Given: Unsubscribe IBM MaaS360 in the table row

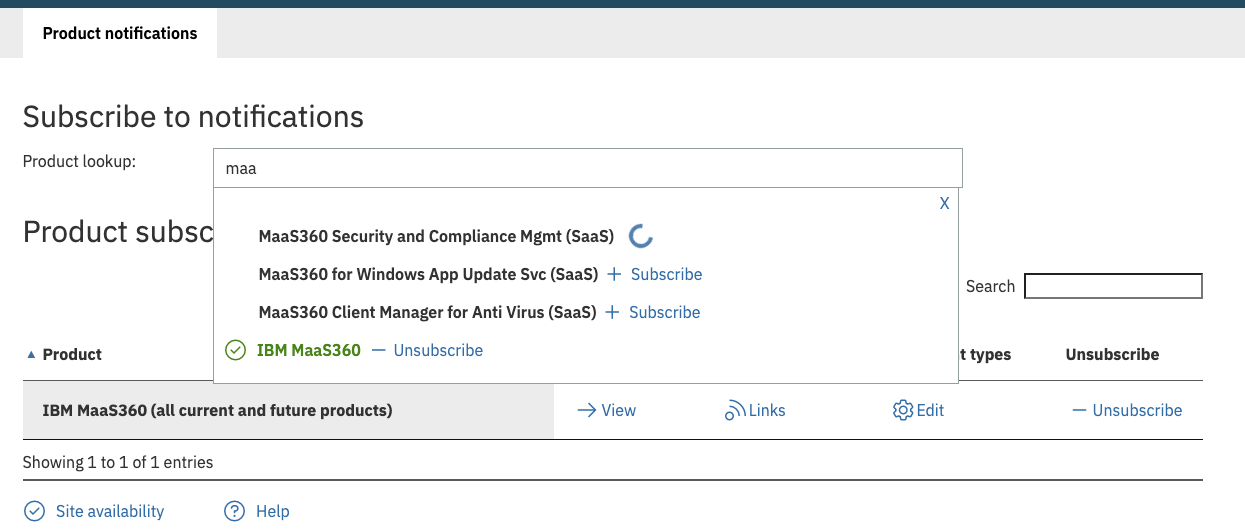Looking at the screenshot, I should point(1137,410).
